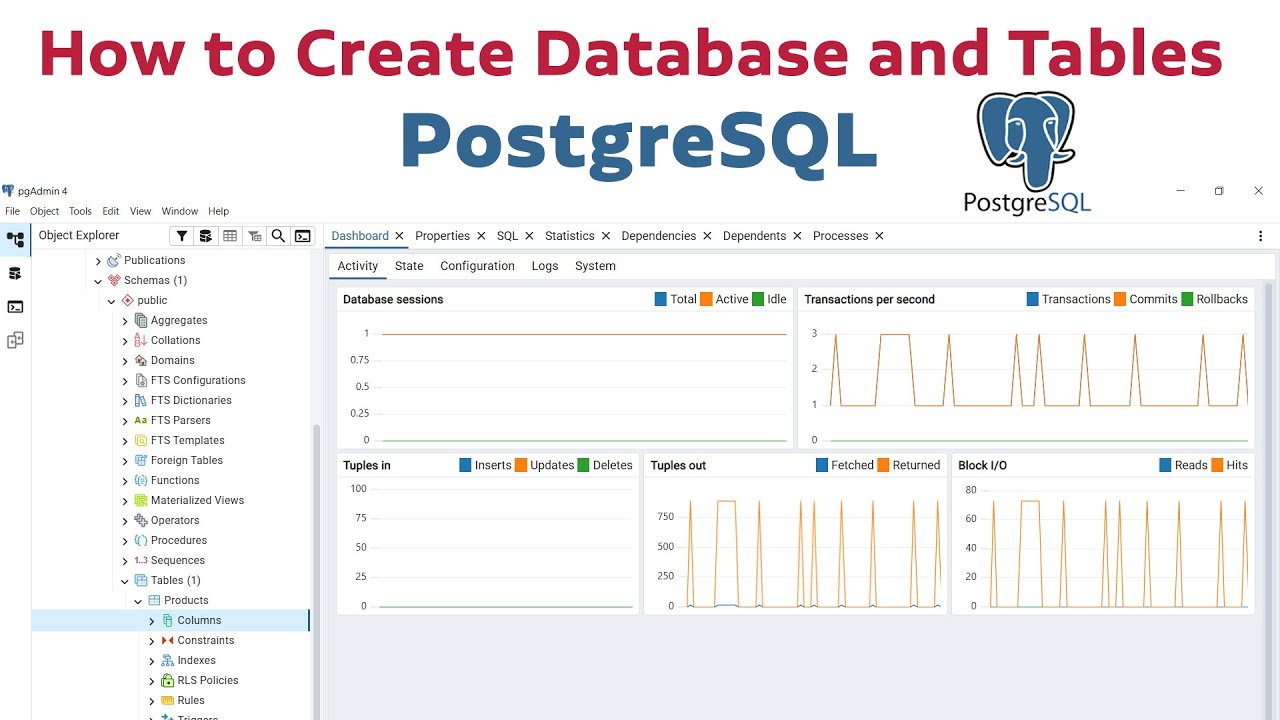
Task: Open Query Tool Workspace in left sidebar
Action: tap(15, 273)
